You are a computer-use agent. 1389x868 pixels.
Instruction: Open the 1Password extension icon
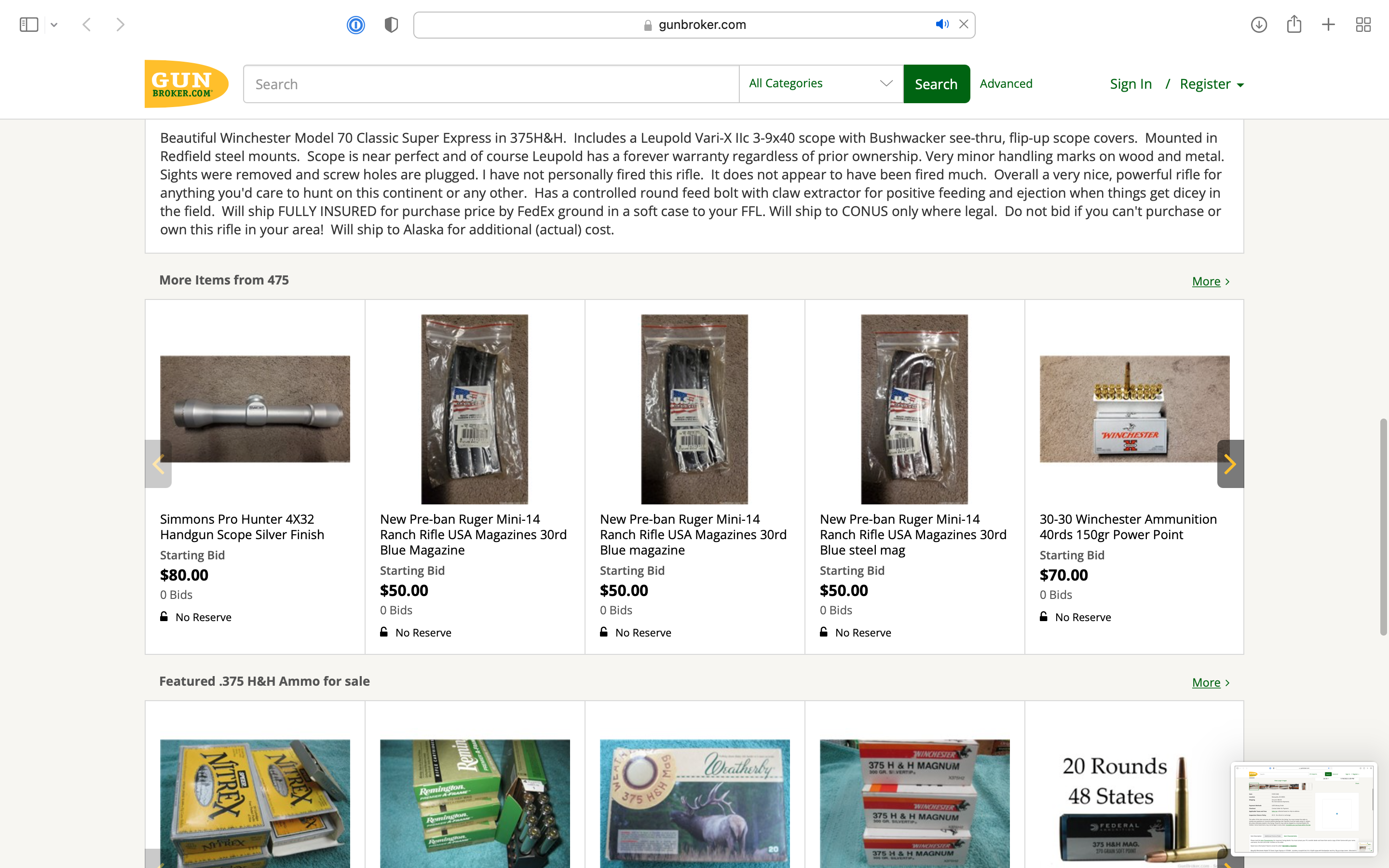pos(356,25)
